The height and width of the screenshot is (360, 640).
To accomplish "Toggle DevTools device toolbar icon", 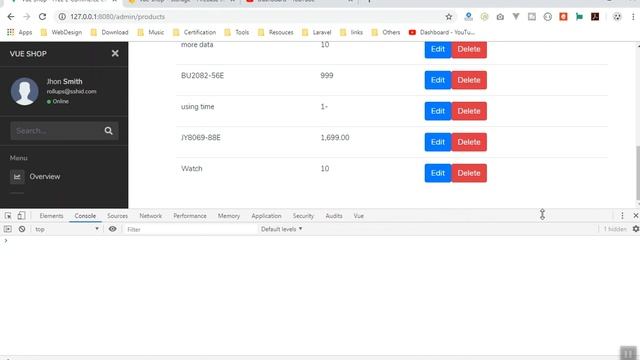I will [21, 216].
